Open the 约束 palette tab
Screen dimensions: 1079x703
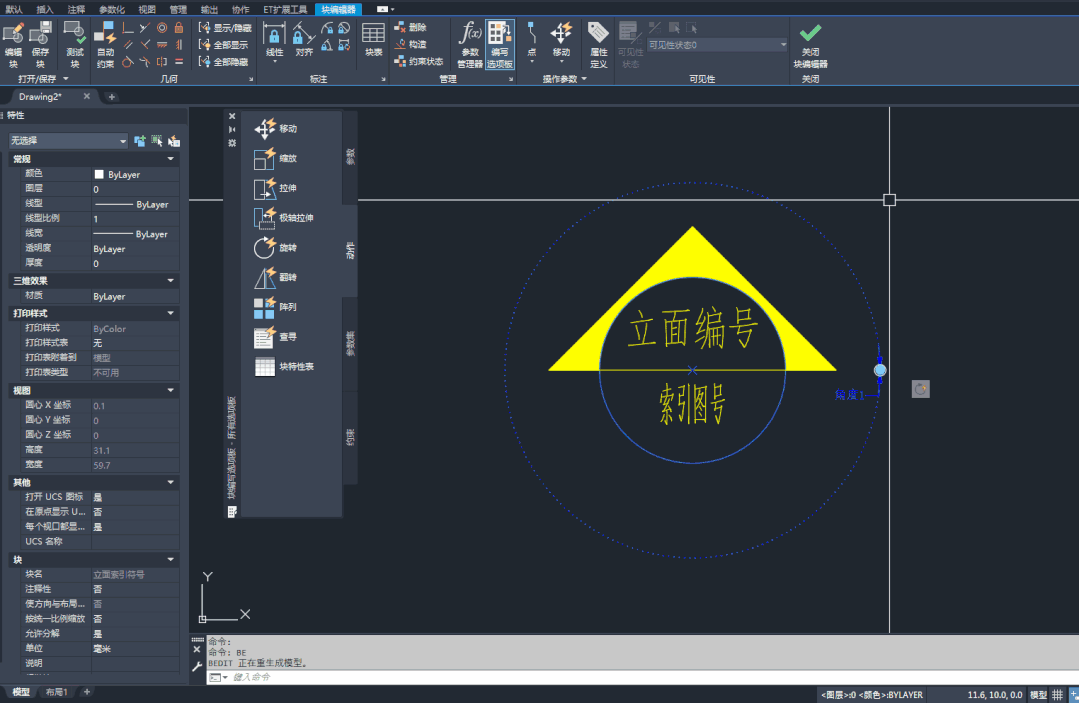350,437
